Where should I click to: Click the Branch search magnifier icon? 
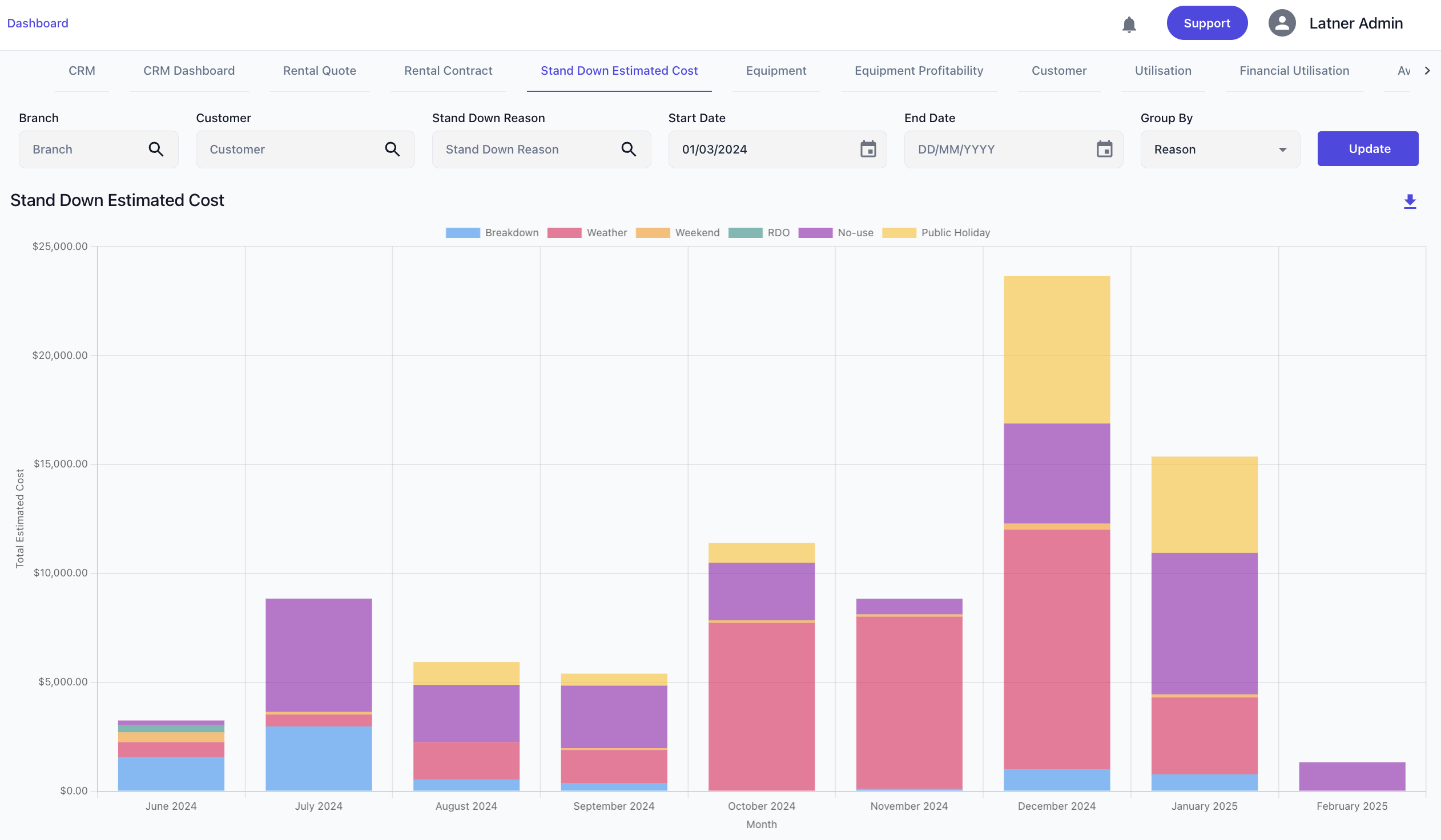(156, 149)
